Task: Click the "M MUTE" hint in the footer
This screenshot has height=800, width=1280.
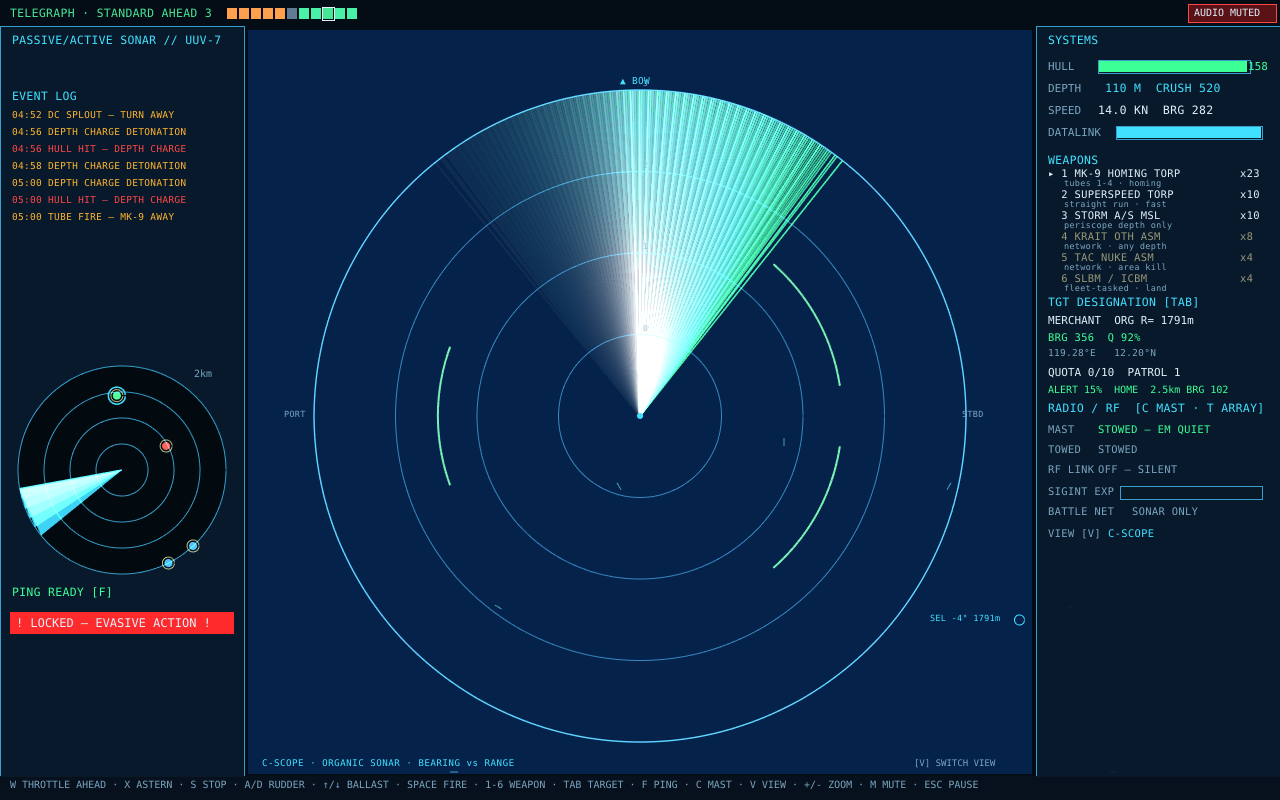Action: click(888, 785)
